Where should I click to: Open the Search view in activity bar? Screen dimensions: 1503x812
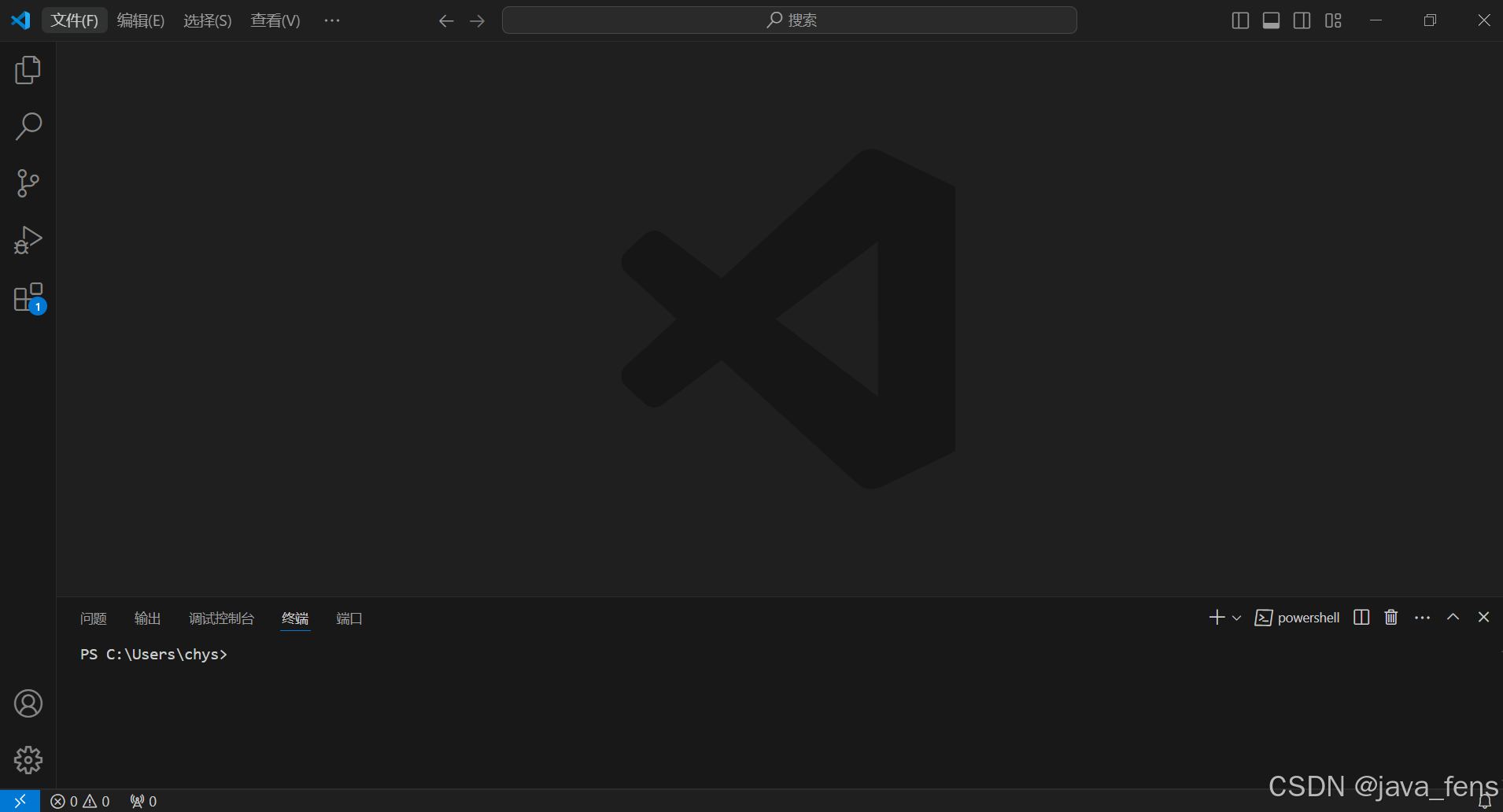(x=28, y=126)
